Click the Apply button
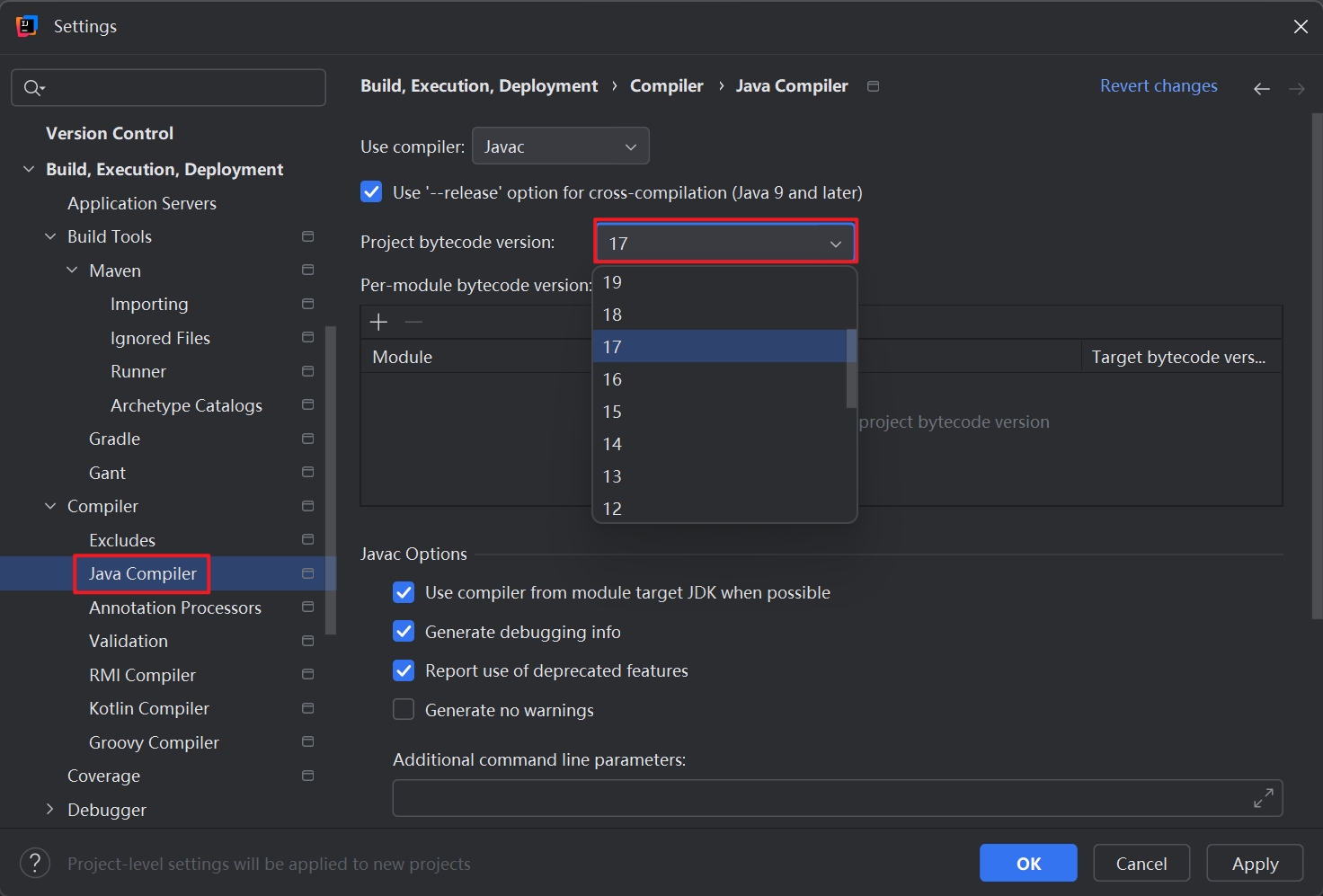 [1255, 863]
